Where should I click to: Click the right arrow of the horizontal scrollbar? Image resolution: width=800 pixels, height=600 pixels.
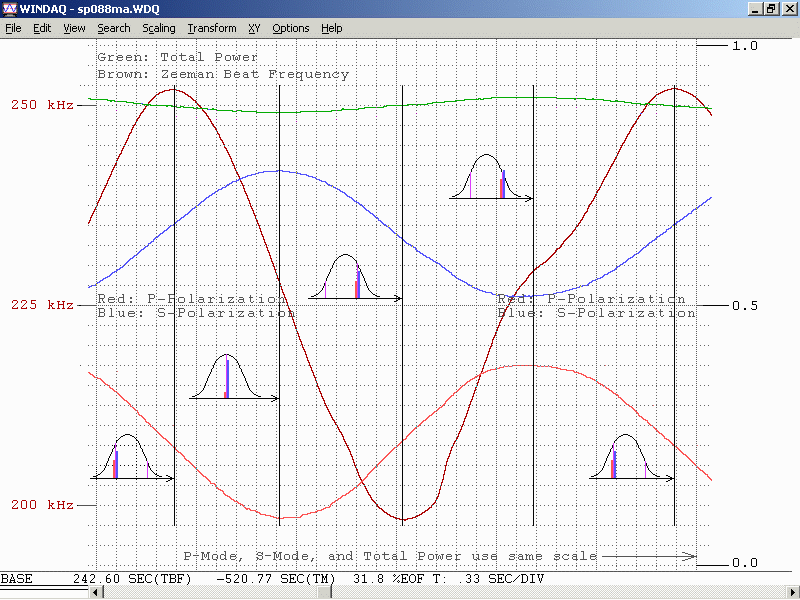click(793, 593)
